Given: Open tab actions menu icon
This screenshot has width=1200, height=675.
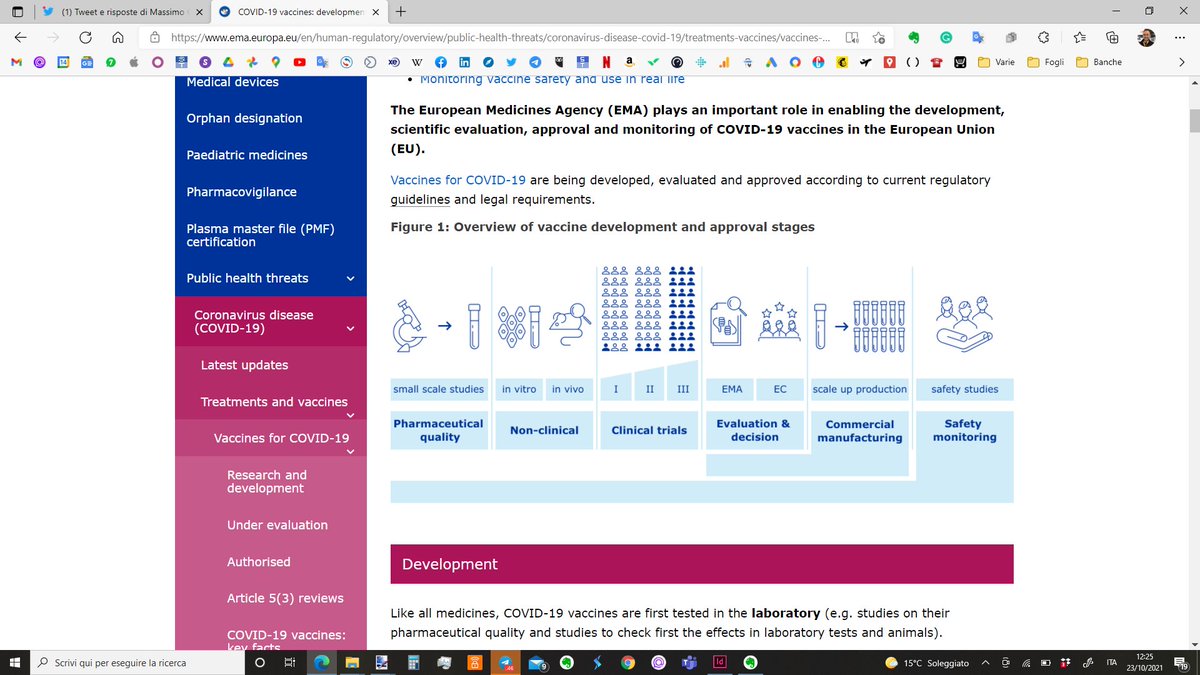Looking at the screenshot, I should pos(16,12).
